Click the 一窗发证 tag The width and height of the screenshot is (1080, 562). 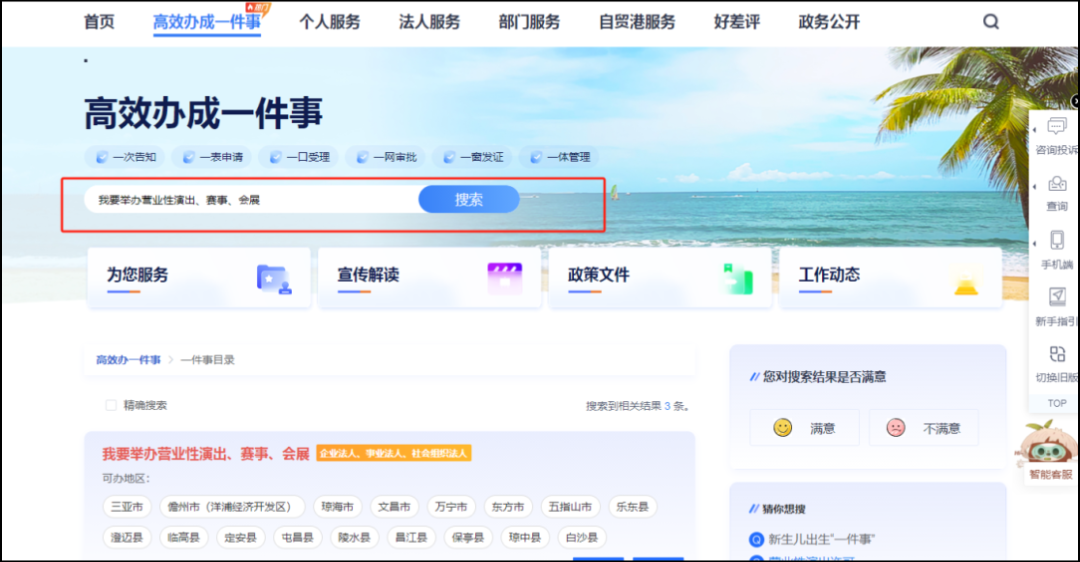[473, 157]
